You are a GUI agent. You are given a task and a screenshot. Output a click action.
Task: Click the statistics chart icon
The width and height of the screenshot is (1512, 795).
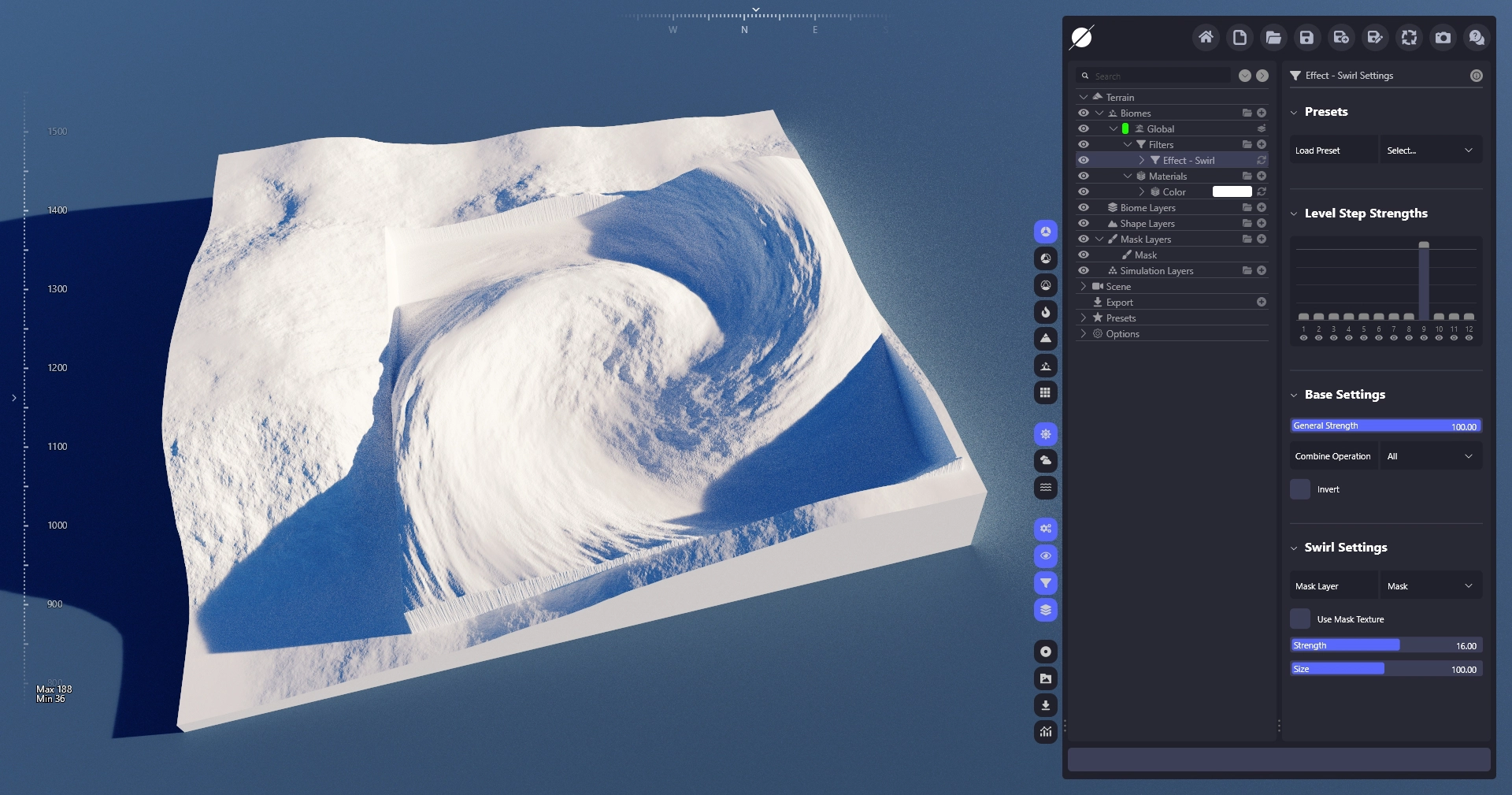1045,732
